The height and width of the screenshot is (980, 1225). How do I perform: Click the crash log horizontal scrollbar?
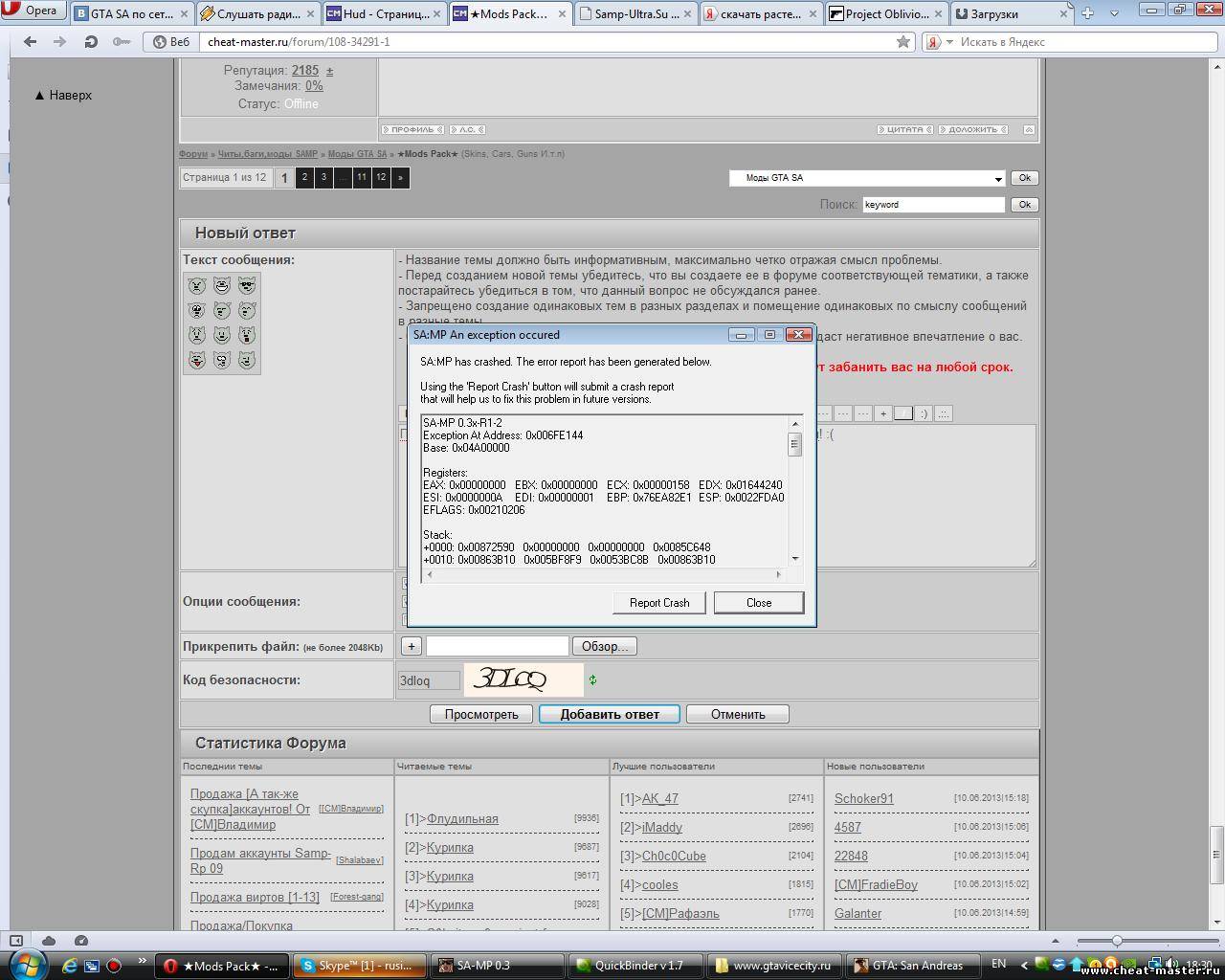(603, 574)
